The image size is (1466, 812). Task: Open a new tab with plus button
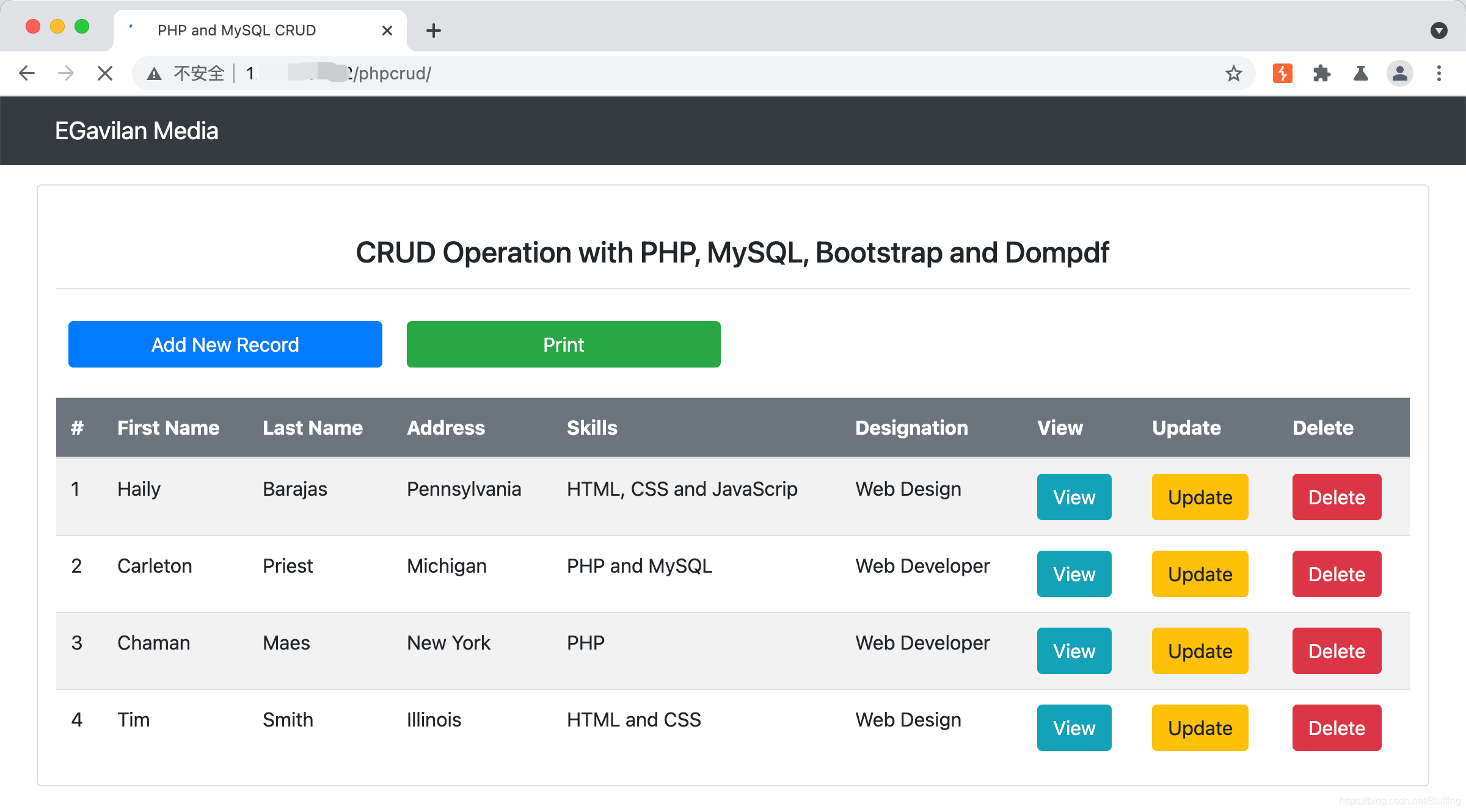(x=433, y=31)
